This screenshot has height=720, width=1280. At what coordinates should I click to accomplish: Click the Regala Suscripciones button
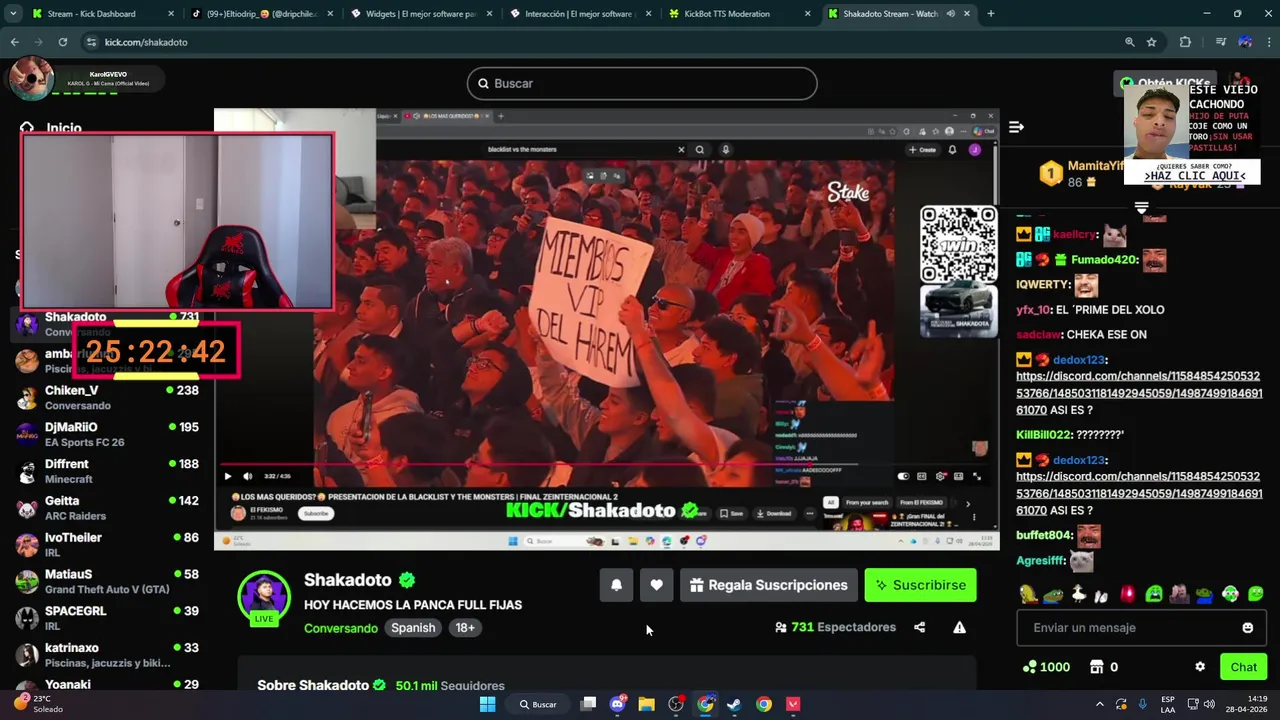(768, 585)
